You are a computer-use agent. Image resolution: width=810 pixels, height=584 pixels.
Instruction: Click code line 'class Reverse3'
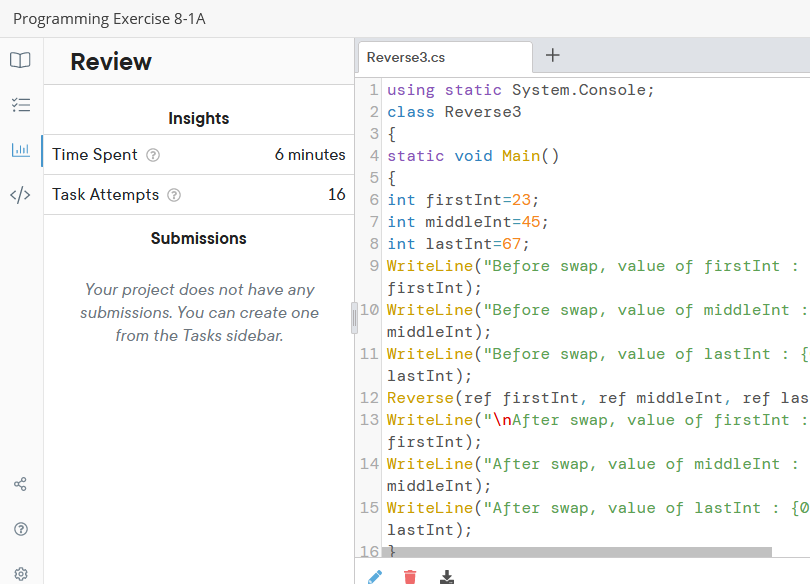pos(455,112)
